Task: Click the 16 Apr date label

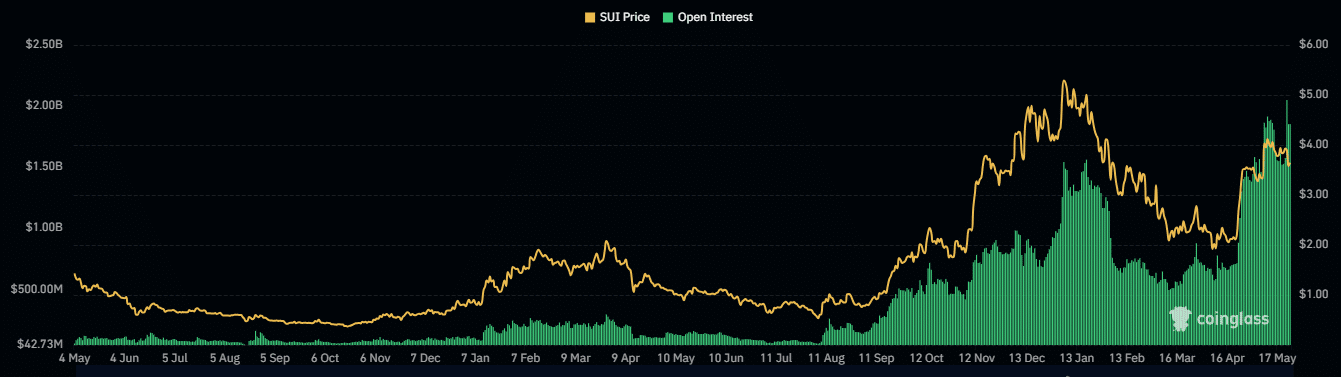Action: [1226, 357]
